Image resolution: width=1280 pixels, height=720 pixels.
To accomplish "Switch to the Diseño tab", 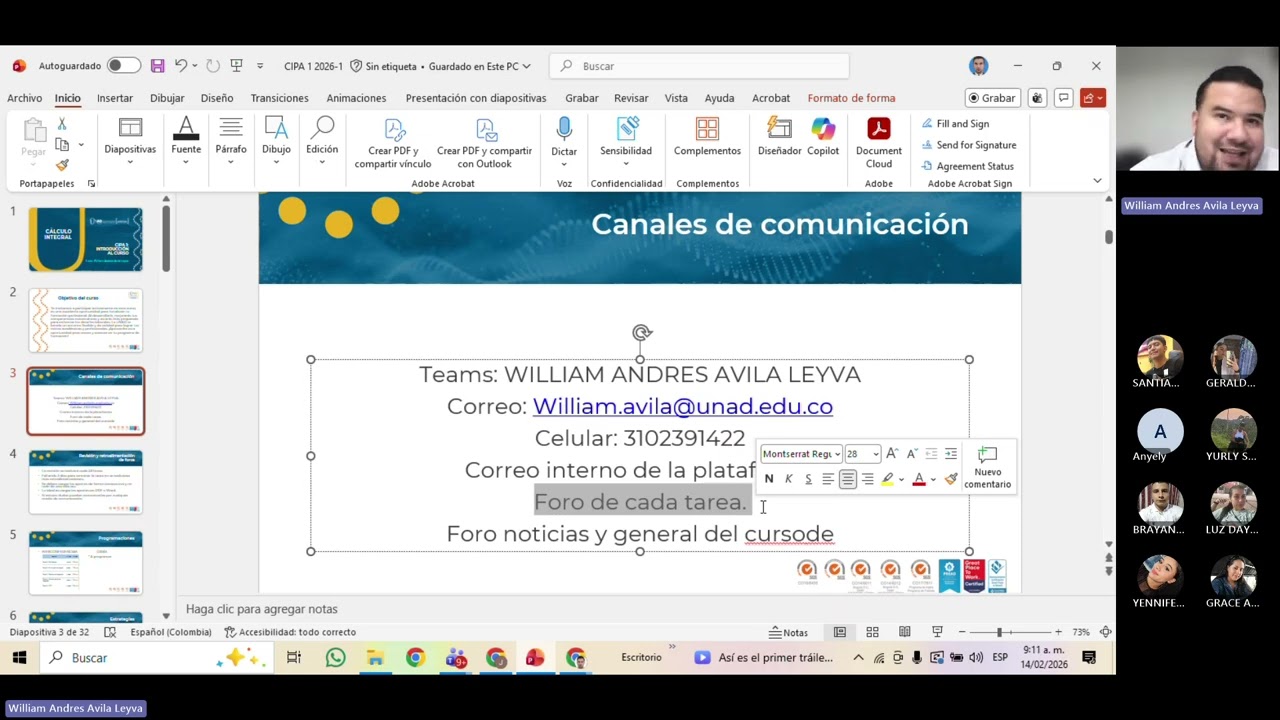I will click(x=216, y=98).
